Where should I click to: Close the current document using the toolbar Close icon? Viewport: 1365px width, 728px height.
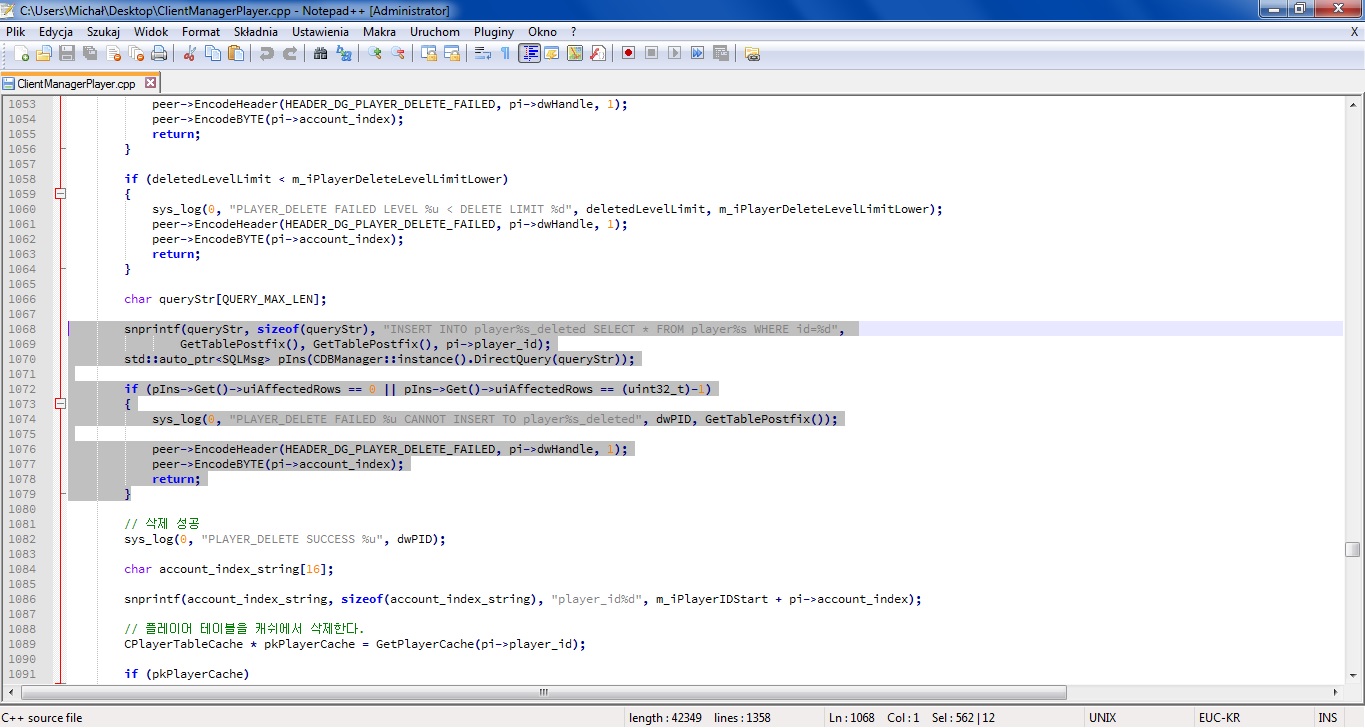(x=113, y=53)
